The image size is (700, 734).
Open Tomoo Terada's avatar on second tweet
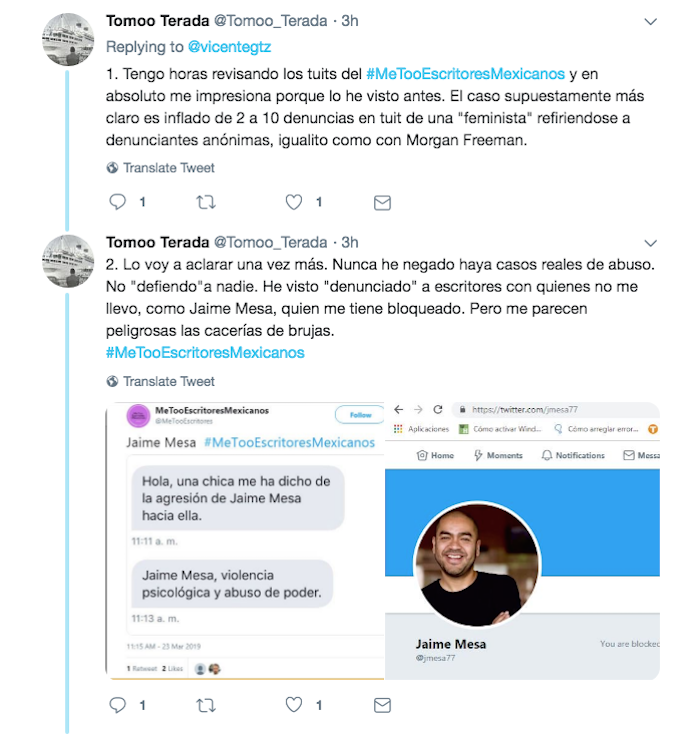tap(68, 262)
